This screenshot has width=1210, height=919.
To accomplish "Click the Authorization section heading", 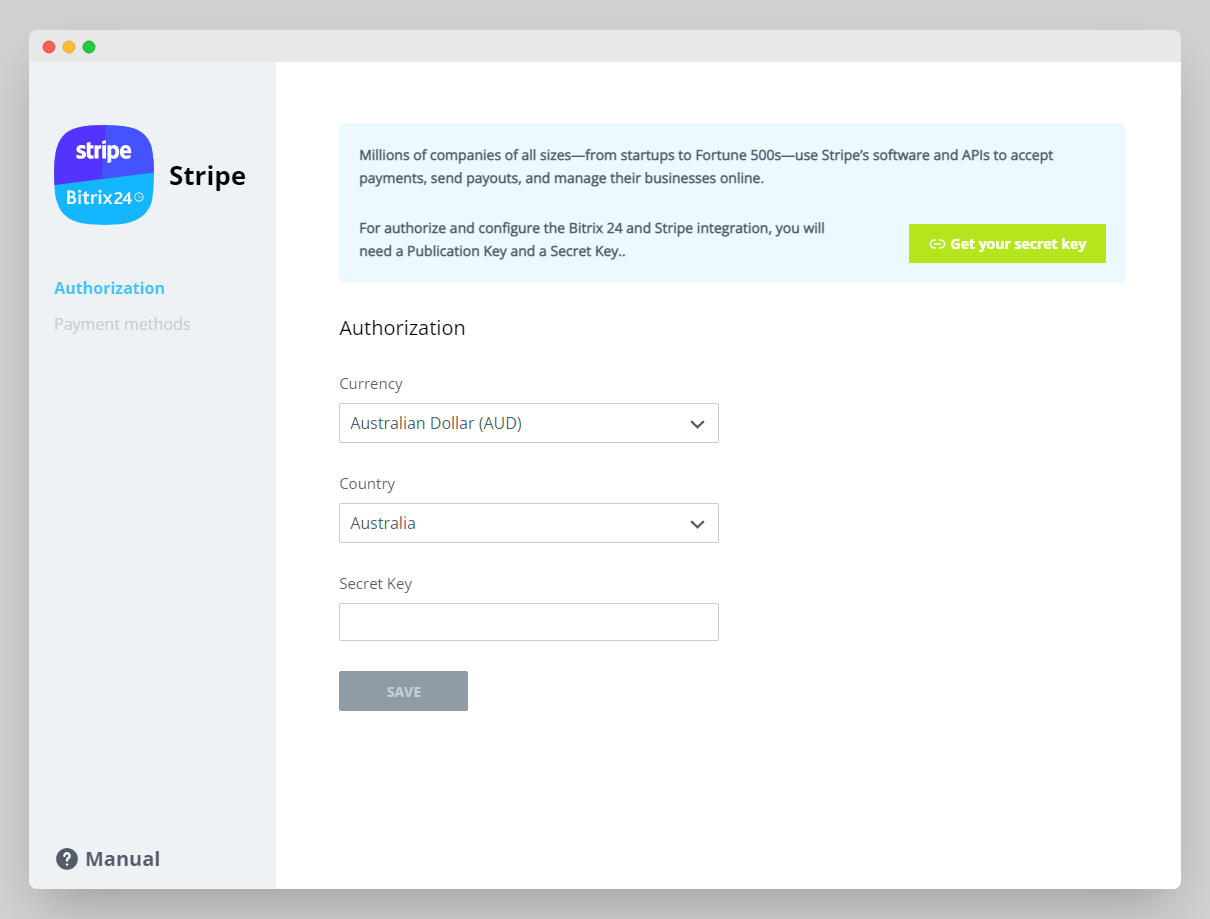I will click(x=402, y=328).
